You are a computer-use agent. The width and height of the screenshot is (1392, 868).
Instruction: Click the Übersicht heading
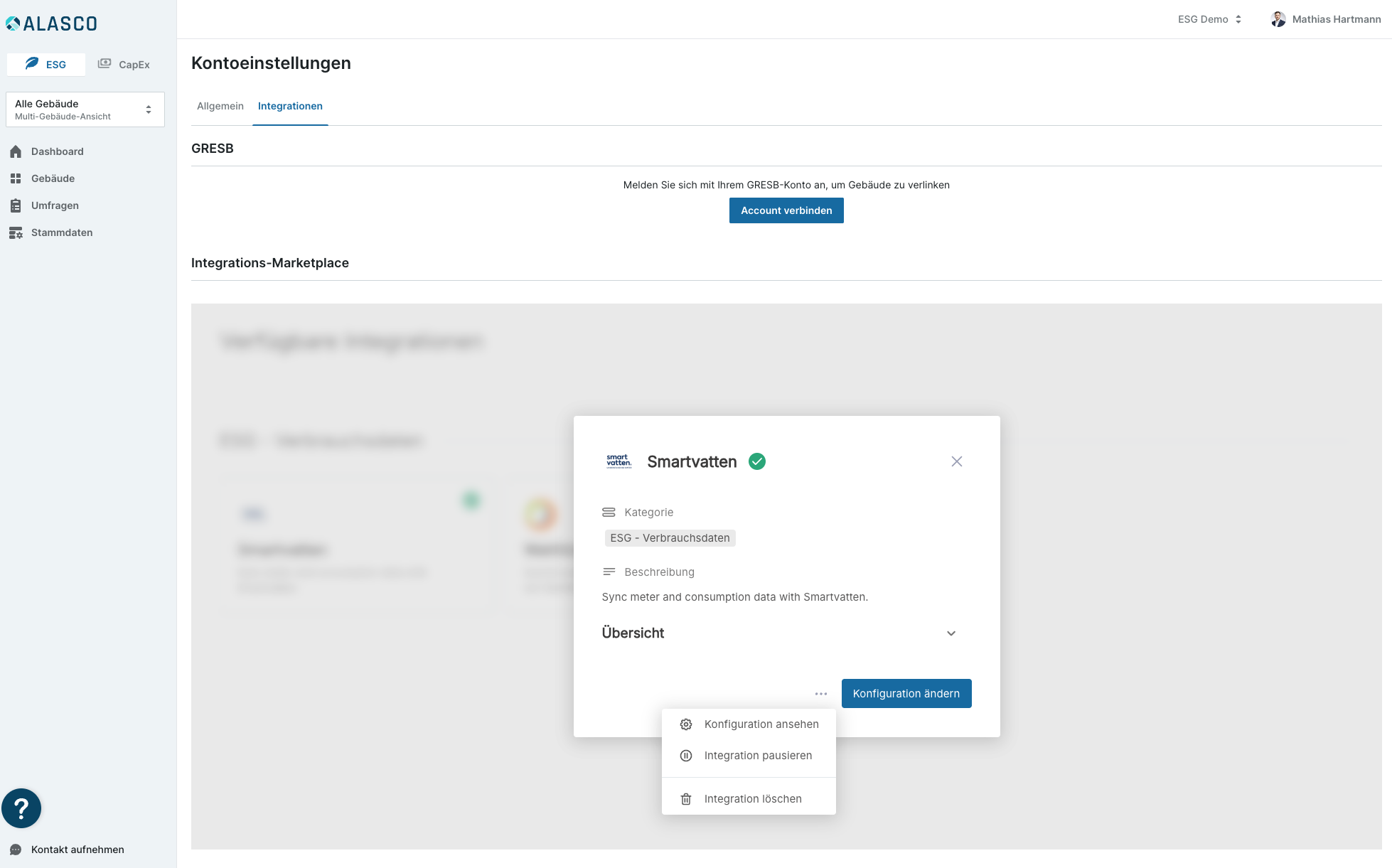click(633, 633)
